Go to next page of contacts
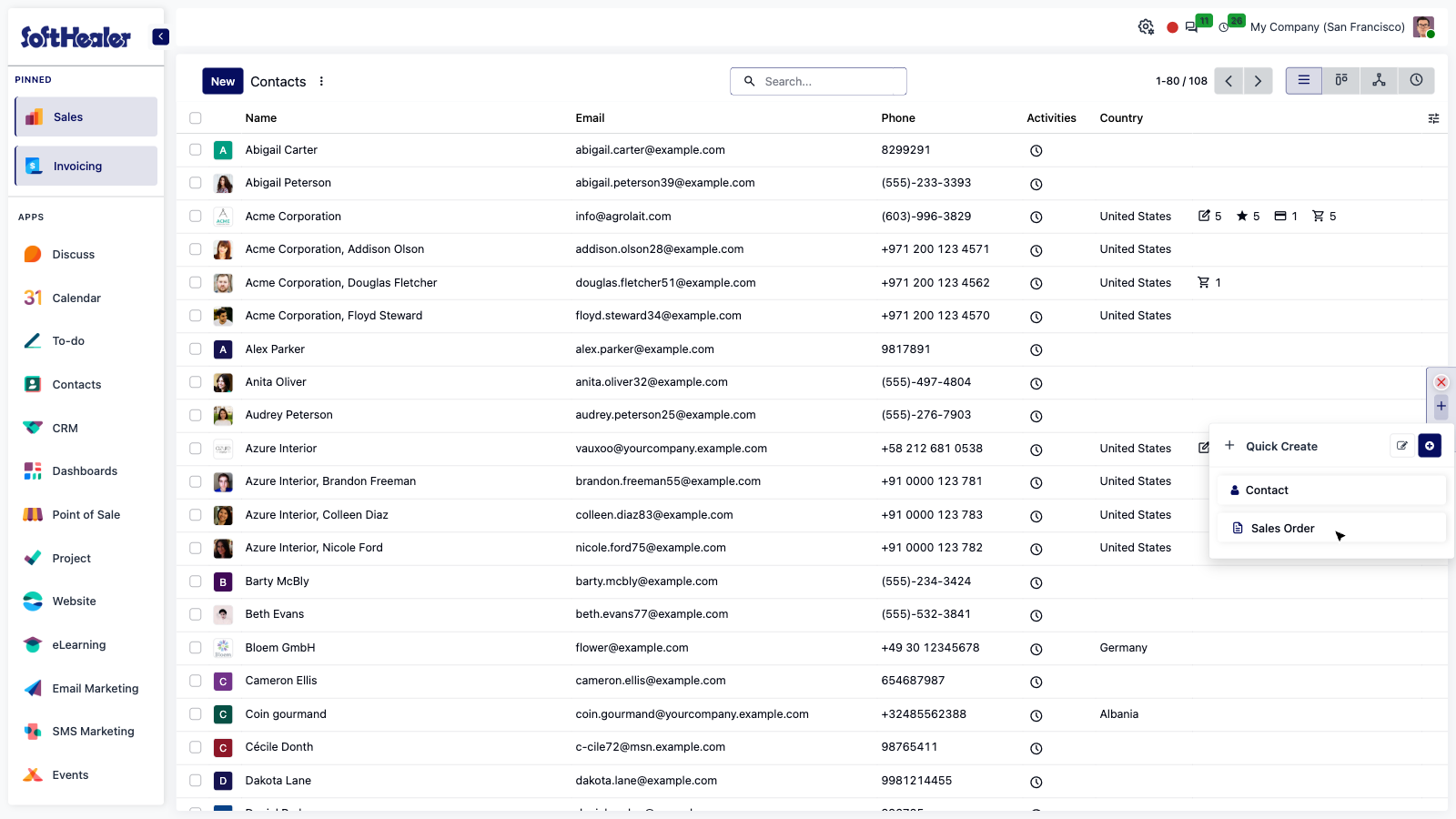The image size is (1456, 819). coord(1258,81)
